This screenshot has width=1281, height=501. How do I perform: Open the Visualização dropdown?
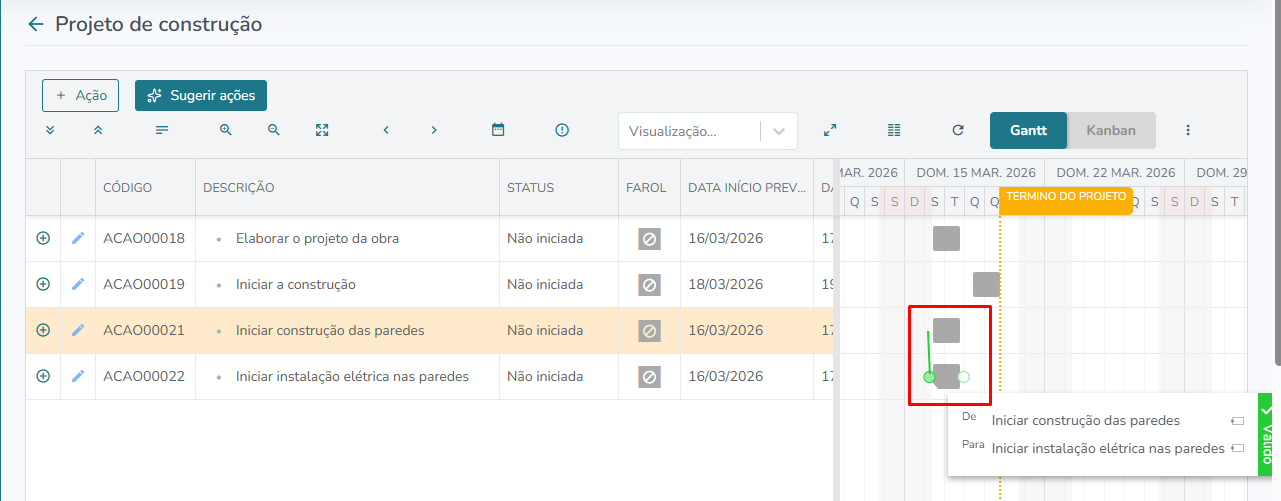(708, 131)
